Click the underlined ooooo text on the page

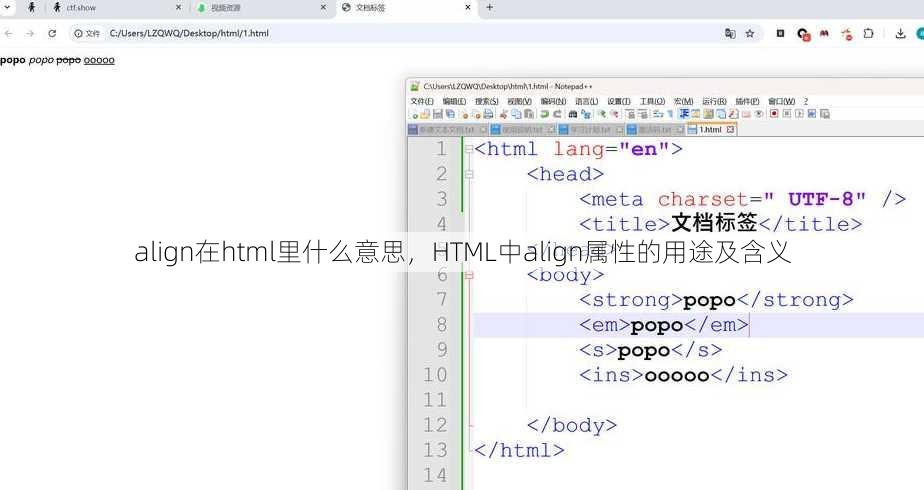(99, 60)
